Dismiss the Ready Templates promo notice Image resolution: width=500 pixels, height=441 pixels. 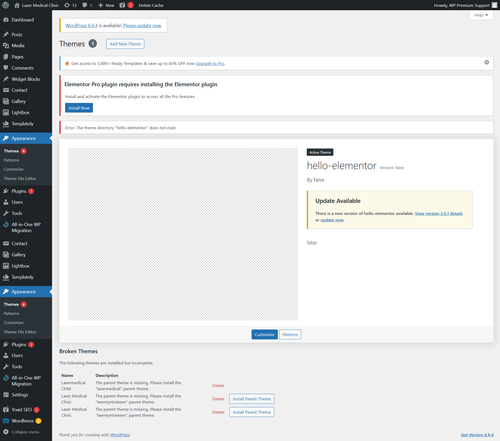click(487, 62)
